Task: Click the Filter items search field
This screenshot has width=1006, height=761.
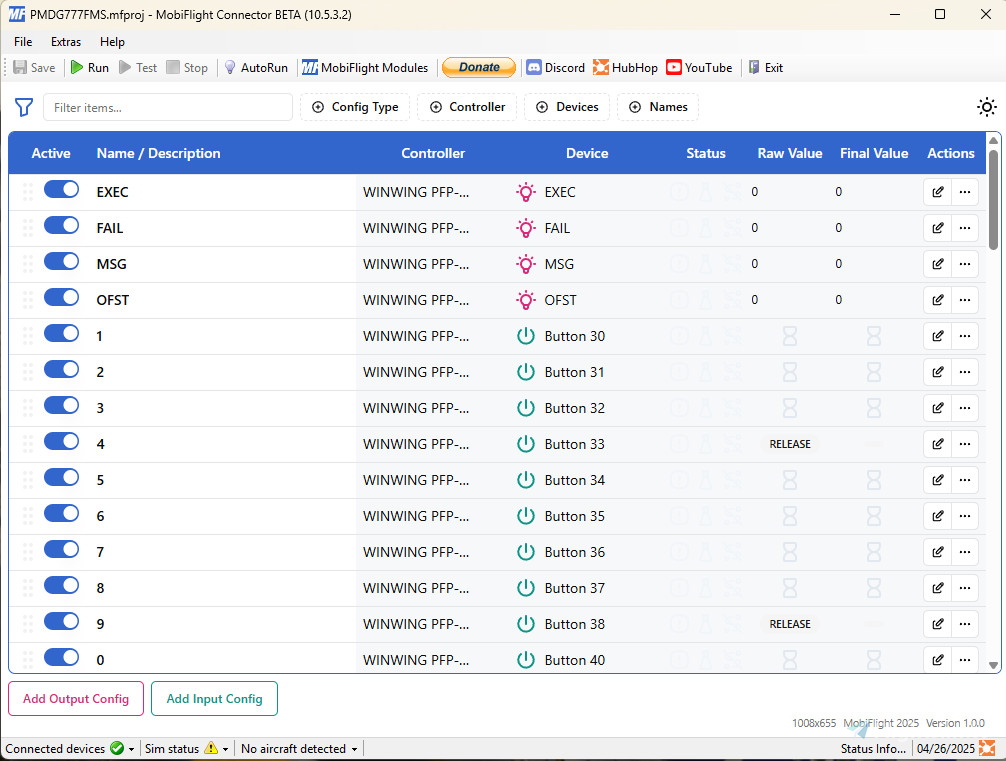Action: click(168, 107)
